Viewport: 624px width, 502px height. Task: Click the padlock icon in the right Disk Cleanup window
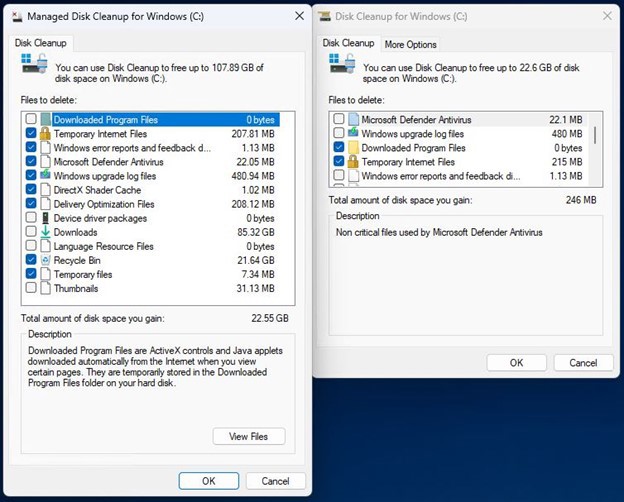point(352,162)
